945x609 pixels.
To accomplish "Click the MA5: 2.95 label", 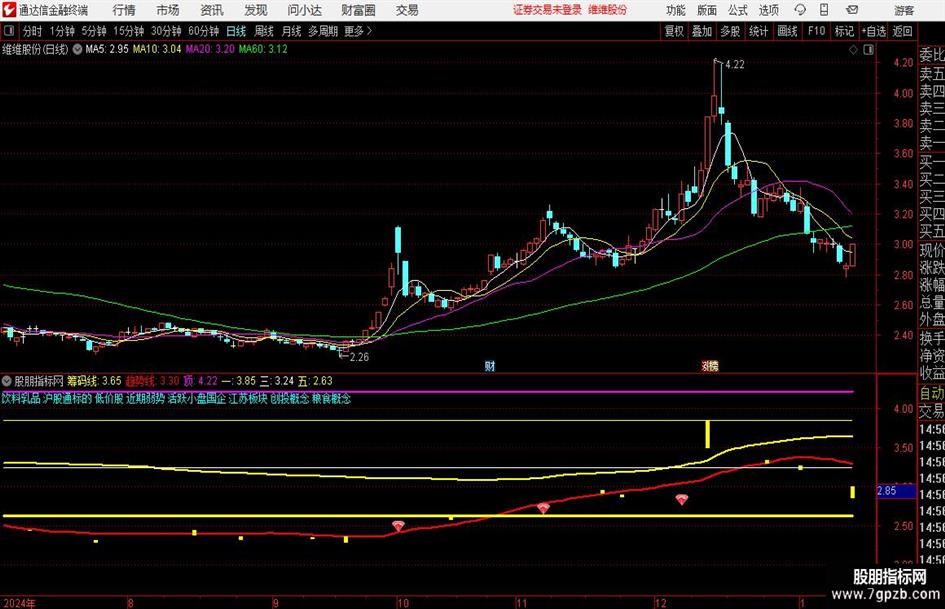I will 107,49.
